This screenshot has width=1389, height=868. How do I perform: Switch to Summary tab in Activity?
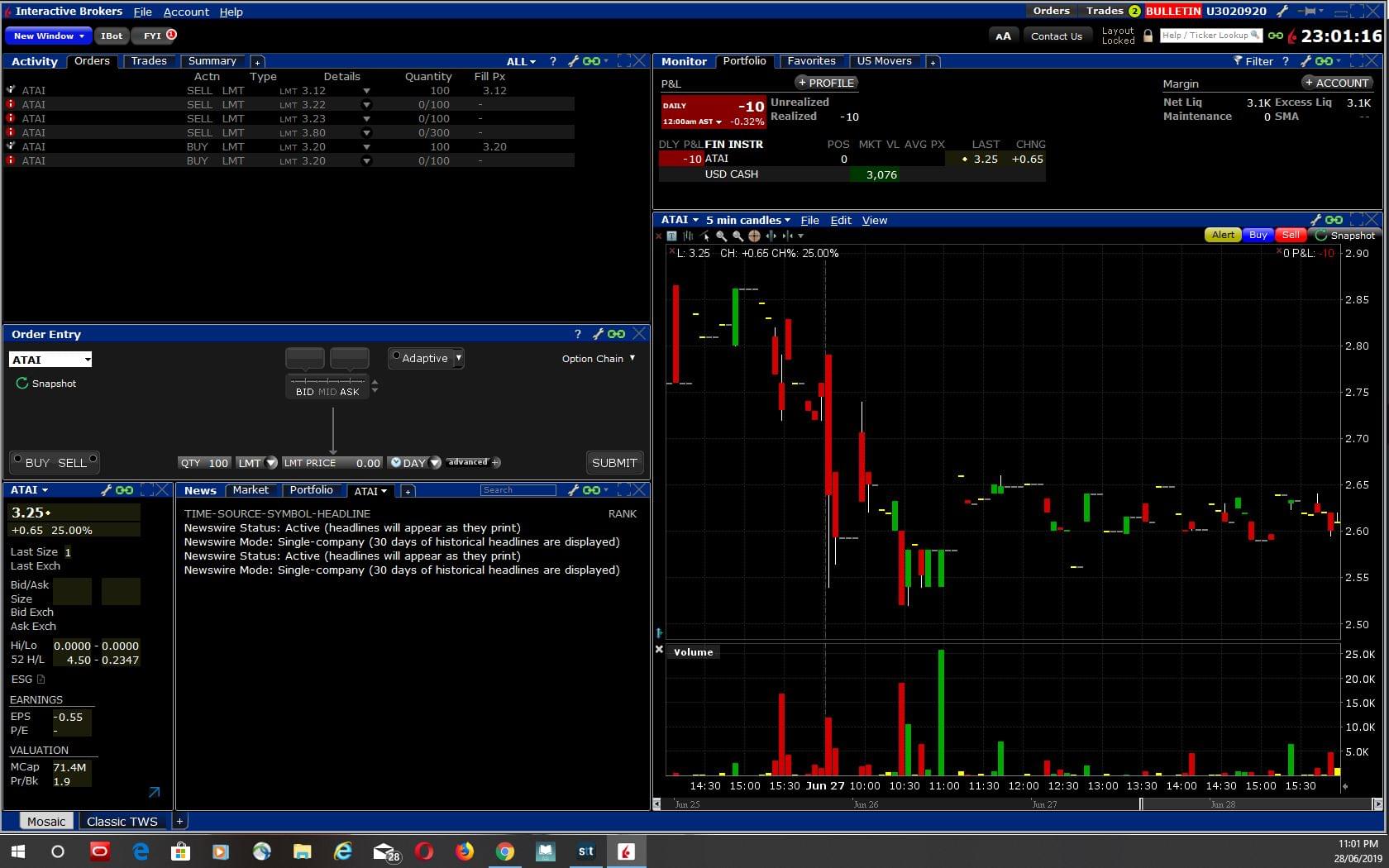coord(212,61)
